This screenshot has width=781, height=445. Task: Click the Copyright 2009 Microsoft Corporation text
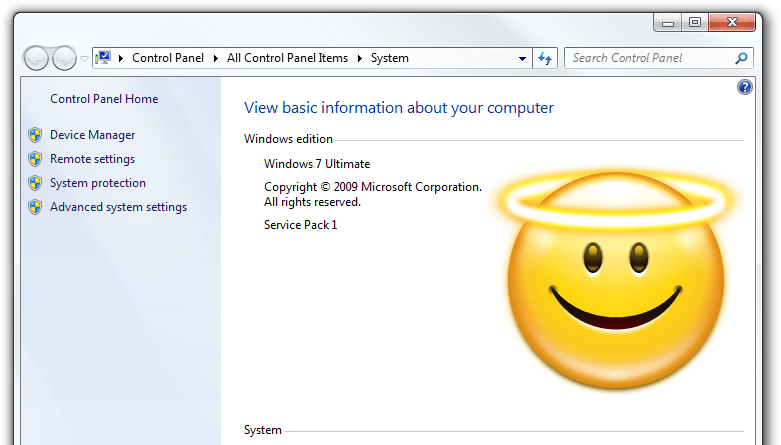coord(373,187)
